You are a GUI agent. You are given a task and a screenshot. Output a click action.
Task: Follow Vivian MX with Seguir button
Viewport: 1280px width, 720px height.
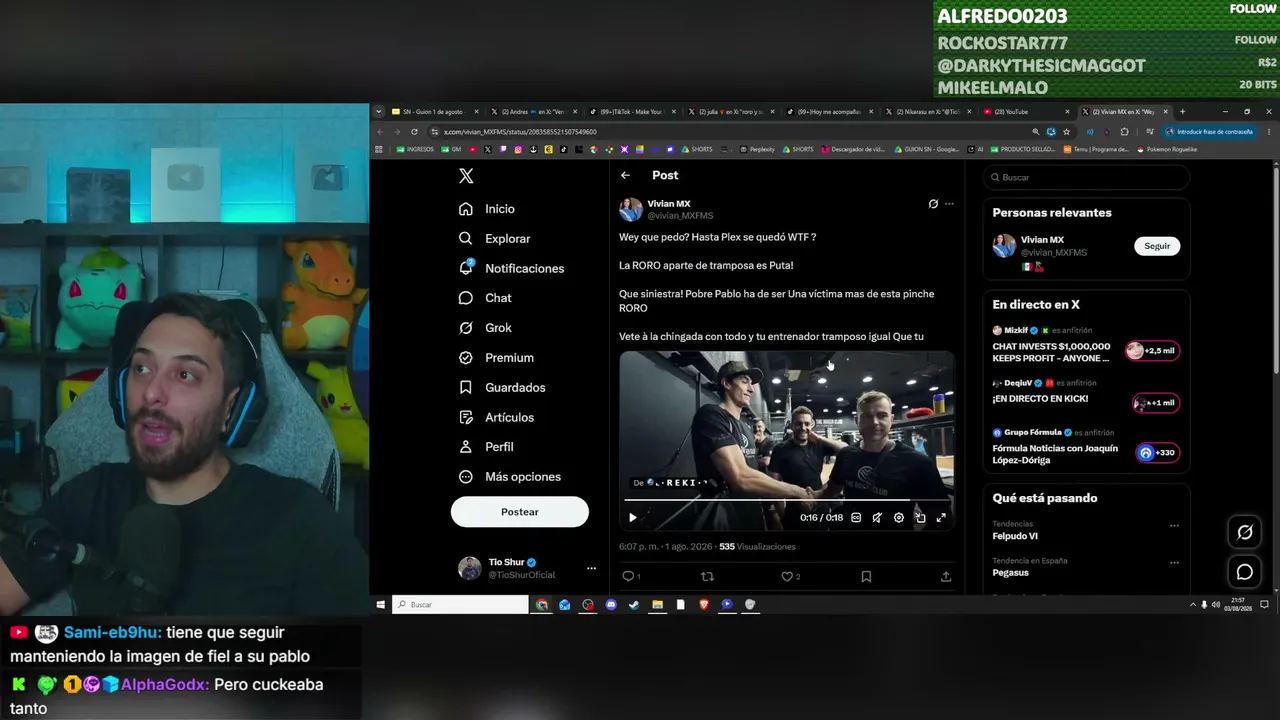[1157, 246]
